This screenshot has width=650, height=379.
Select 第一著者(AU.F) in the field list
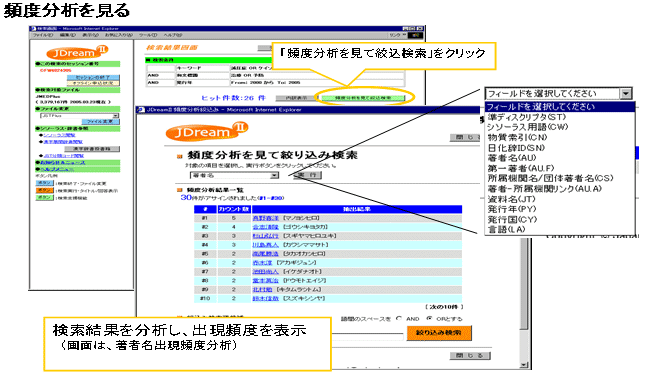click(x=521, y=168)
